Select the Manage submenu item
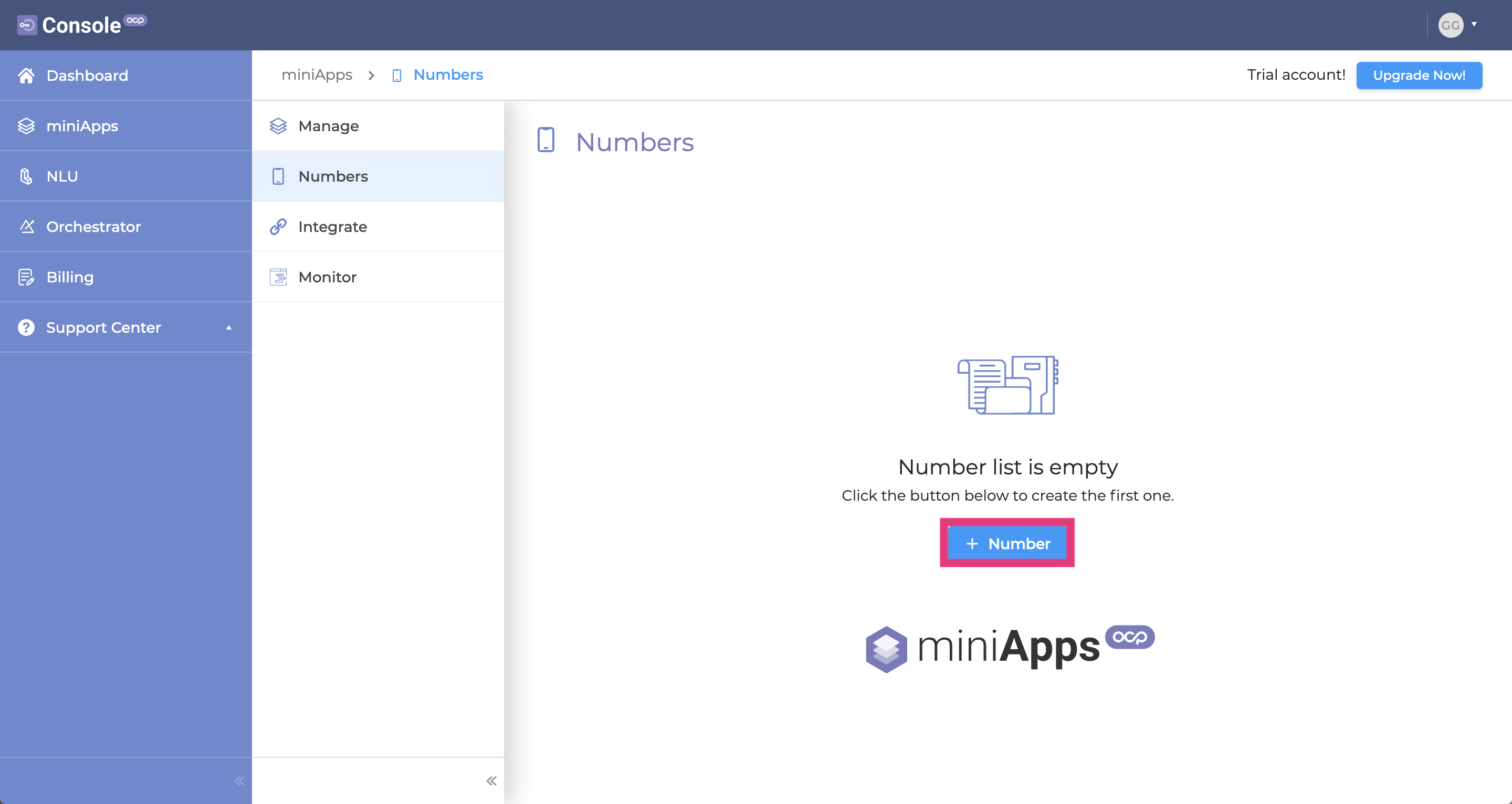The width and height of the screenshot is (1512, 804). click(x=378, y=126)
